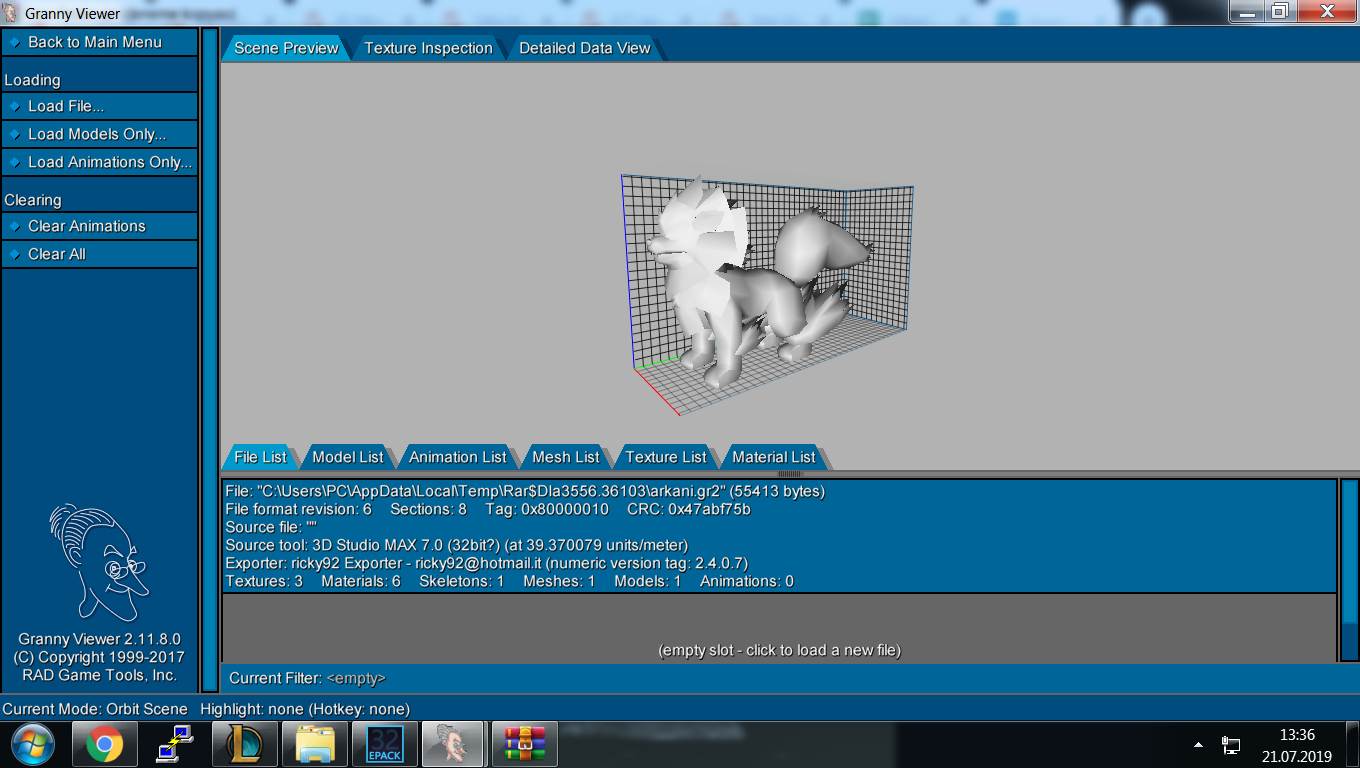
Task: Switch to the Model List tab
Action: click(x=348, y=457)
